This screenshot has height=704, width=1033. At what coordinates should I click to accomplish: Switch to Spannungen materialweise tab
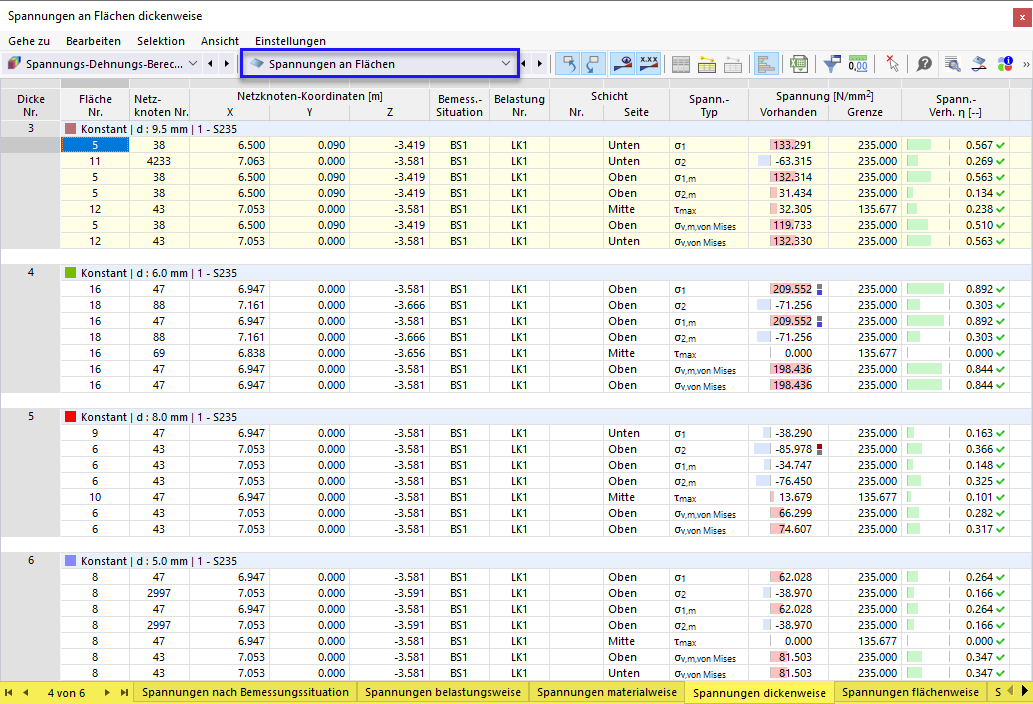click(x=607, y=692)
